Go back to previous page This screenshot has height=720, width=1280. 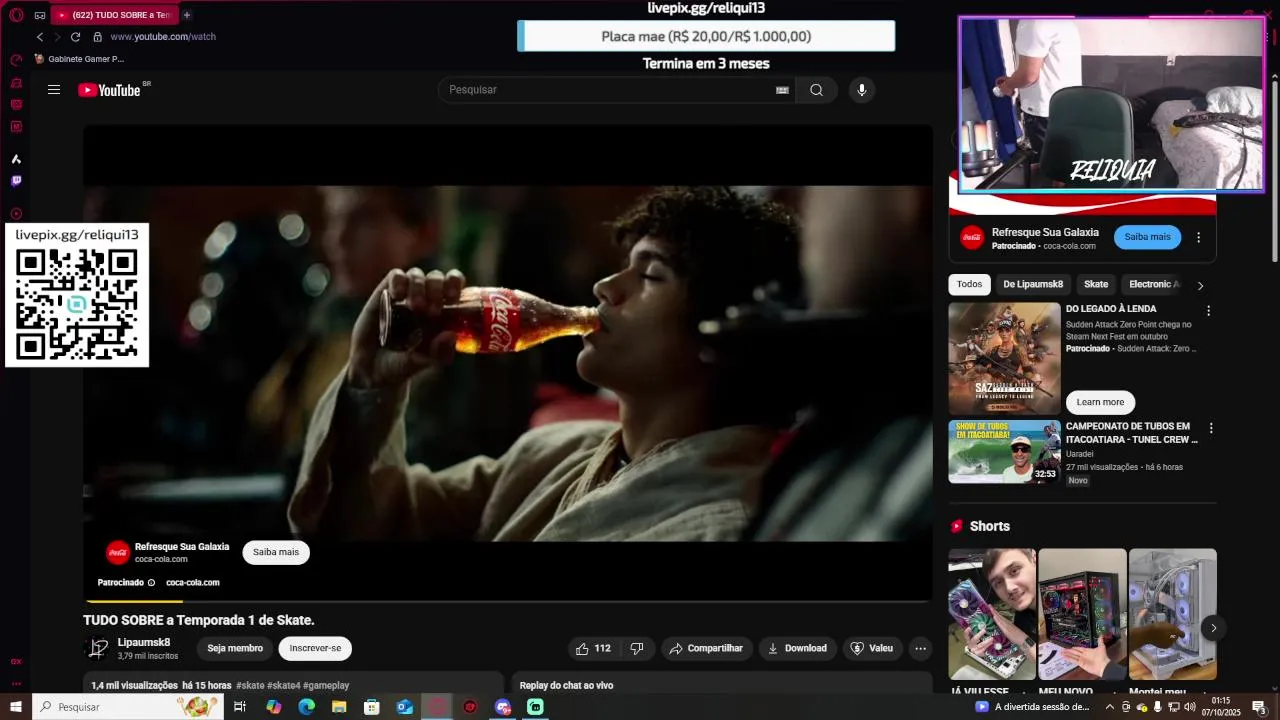40,37
